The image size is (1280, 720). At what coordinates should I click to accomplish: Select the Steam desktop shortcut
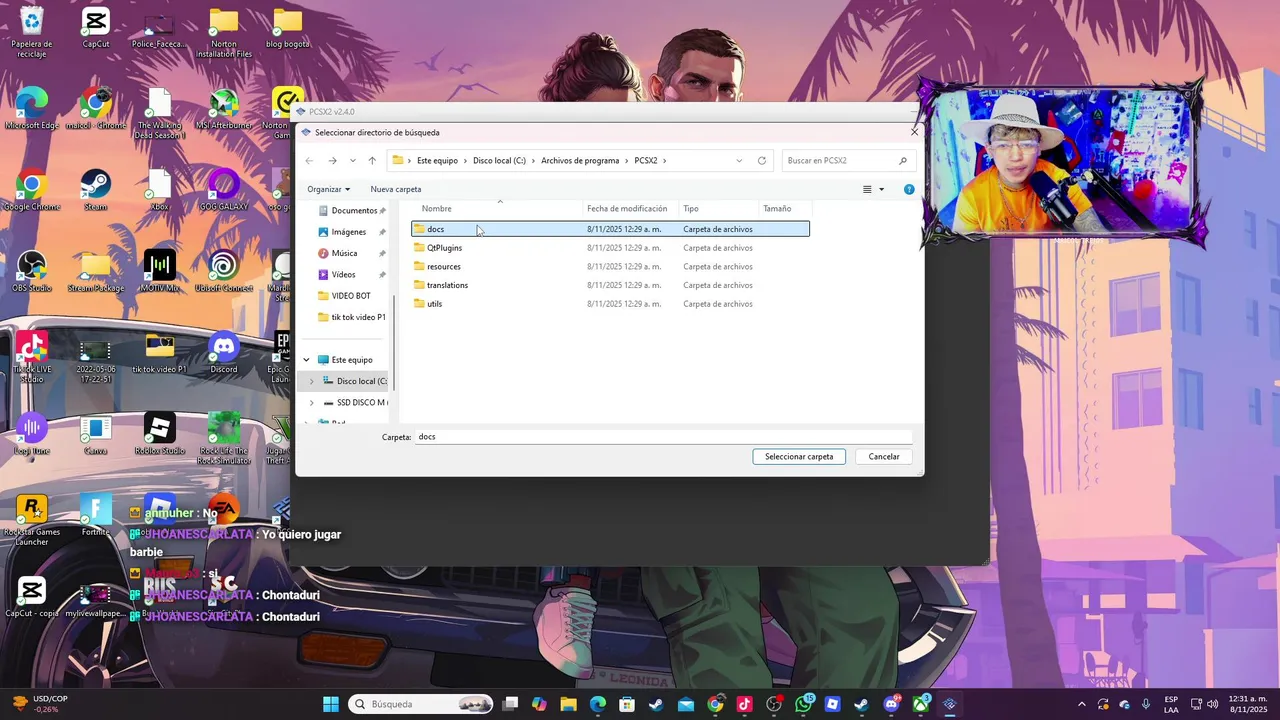tap(96, 190)
